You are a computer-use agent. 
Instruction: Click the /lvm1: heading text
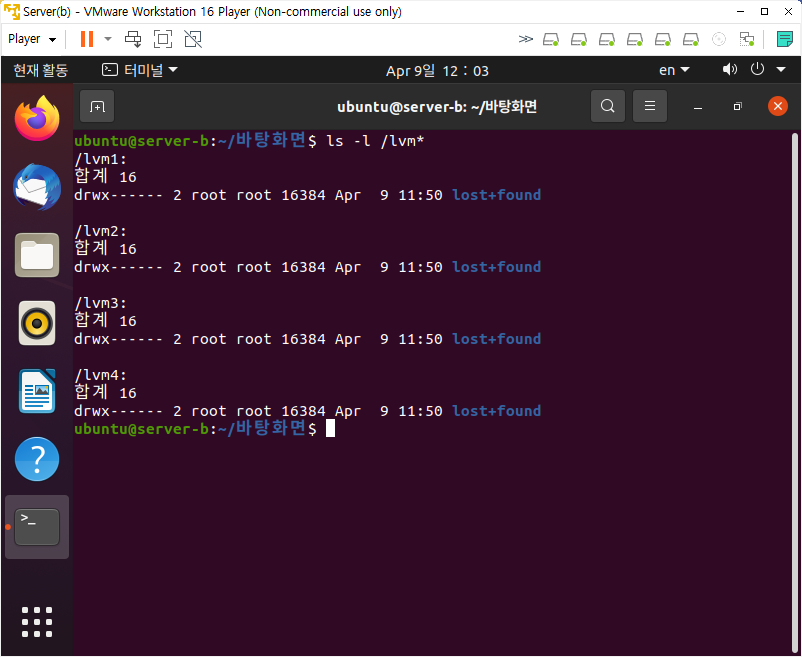101,159
